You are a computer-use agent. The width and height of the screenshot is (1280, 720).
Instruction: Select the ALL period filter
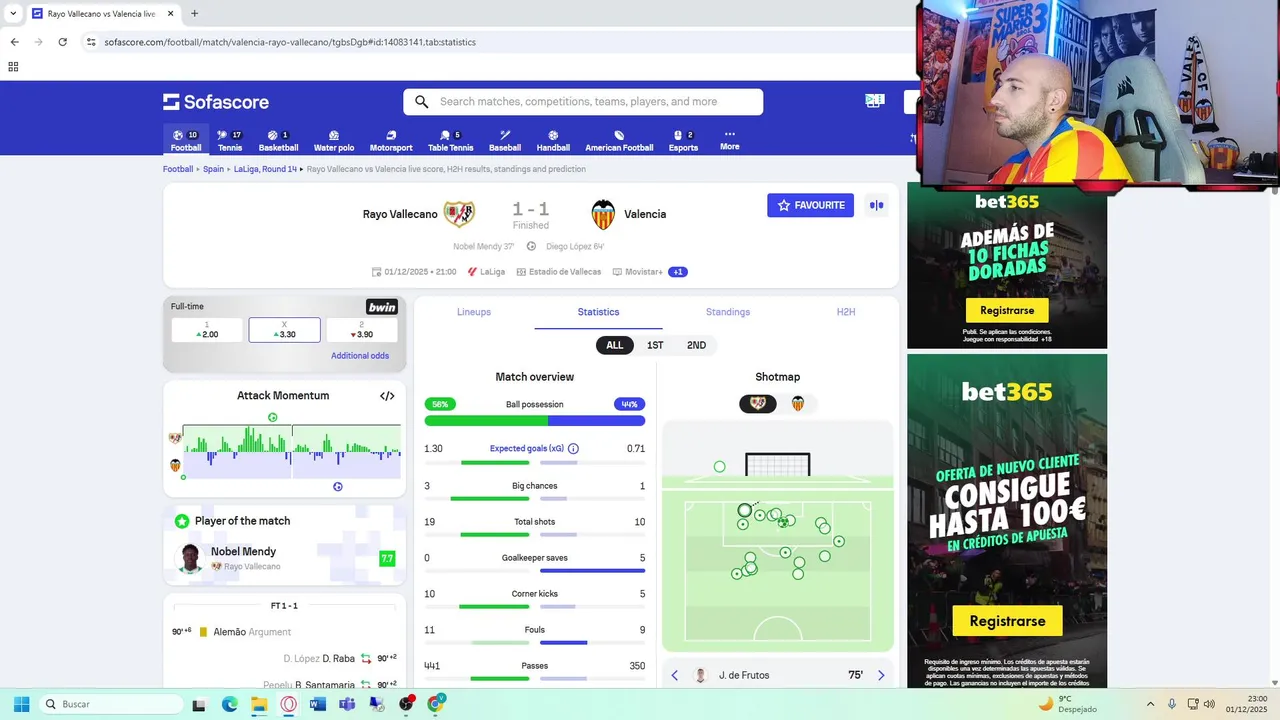pos(614,345)
